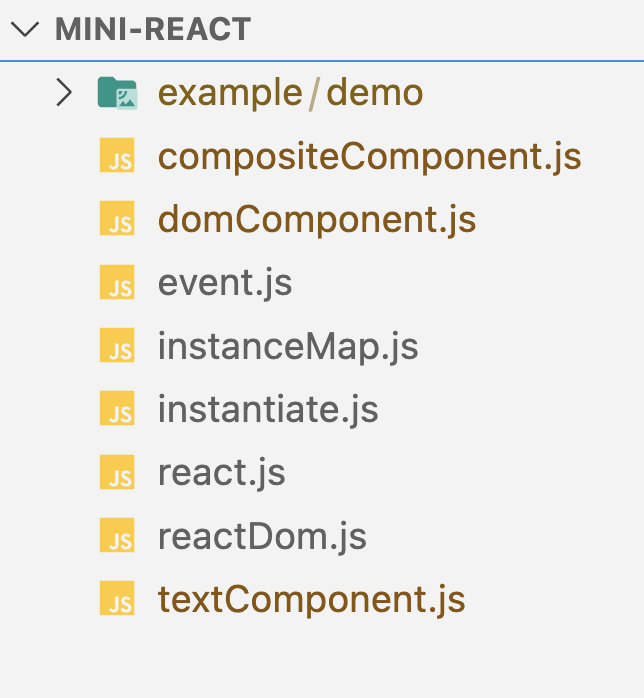Screen dimensions: 644x698
Task: Open the instantiate.js file
Action: 268,411
